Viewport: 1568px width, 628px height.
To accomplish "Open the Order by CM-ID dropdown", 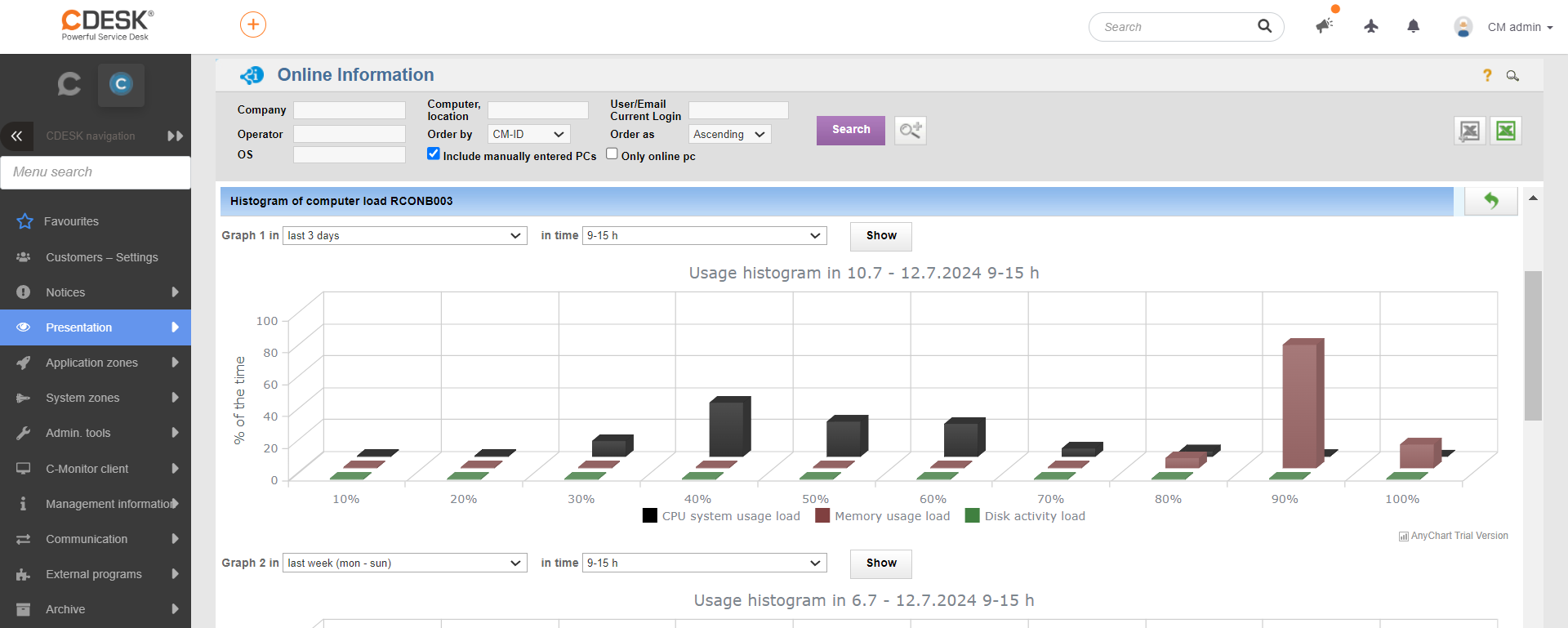I will tap(528, 134).
